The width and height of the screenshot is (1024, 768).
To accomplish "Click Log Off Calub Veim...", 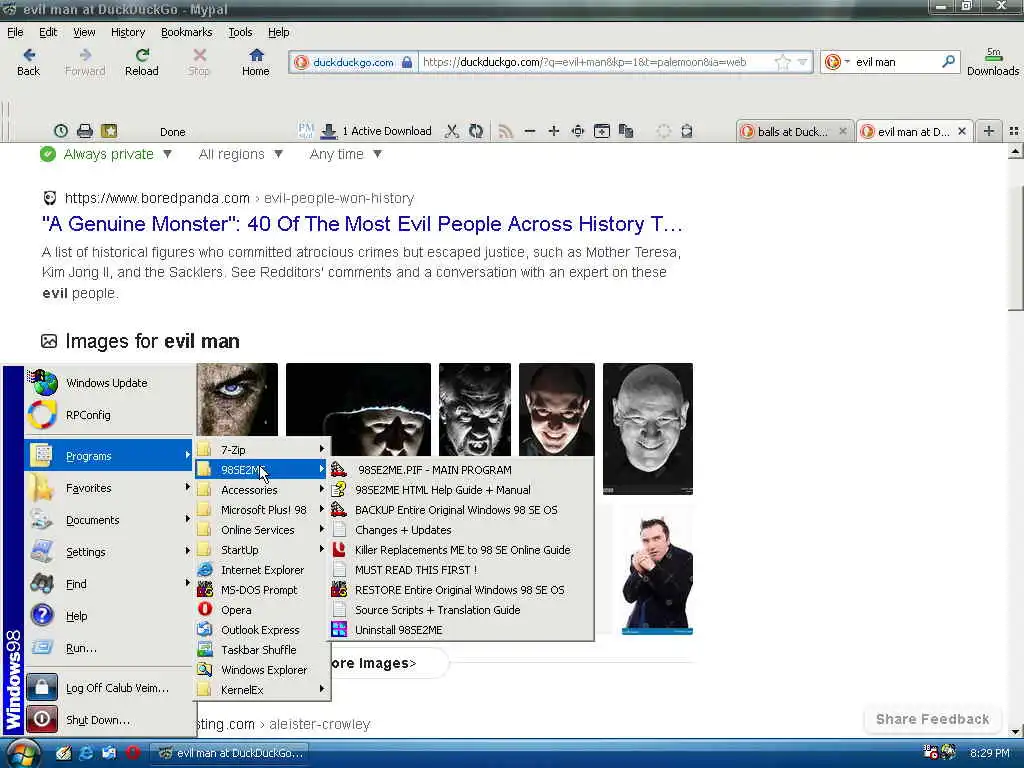I will (109, 688).
